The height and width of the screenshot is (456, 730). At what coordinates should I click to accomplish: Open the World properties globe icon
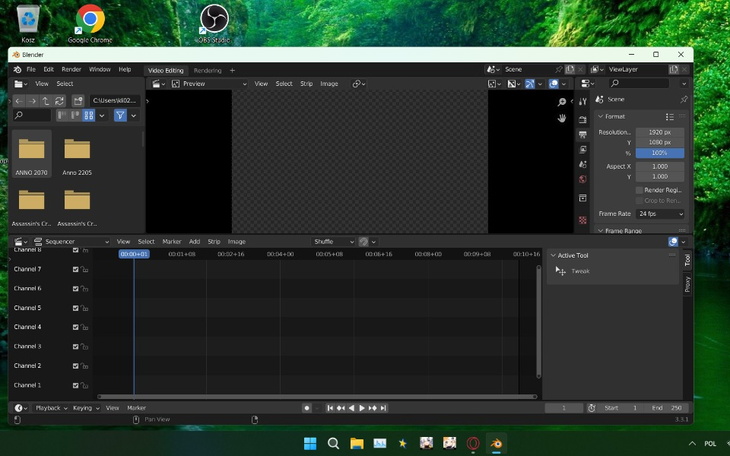click(x=583, y=180)
